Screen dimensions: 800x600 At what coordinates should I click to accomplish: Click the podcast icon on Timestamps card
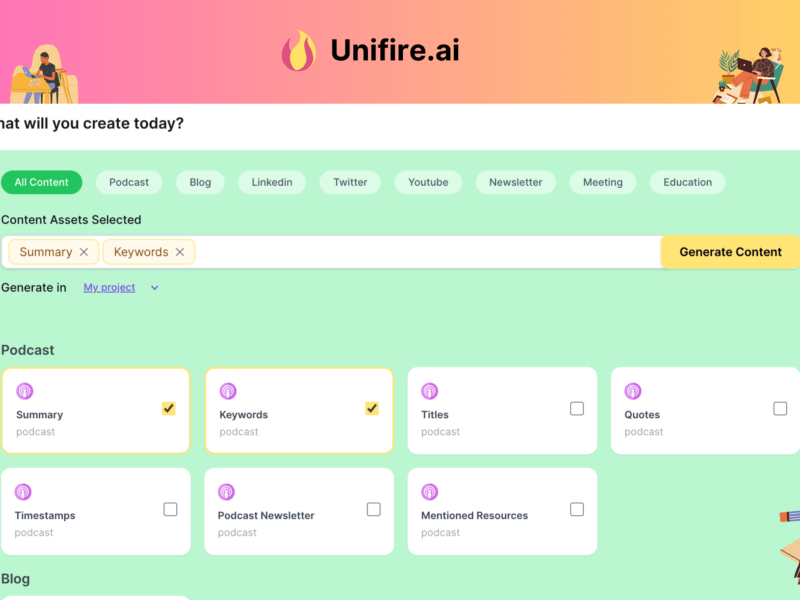[x=23, y=492]
